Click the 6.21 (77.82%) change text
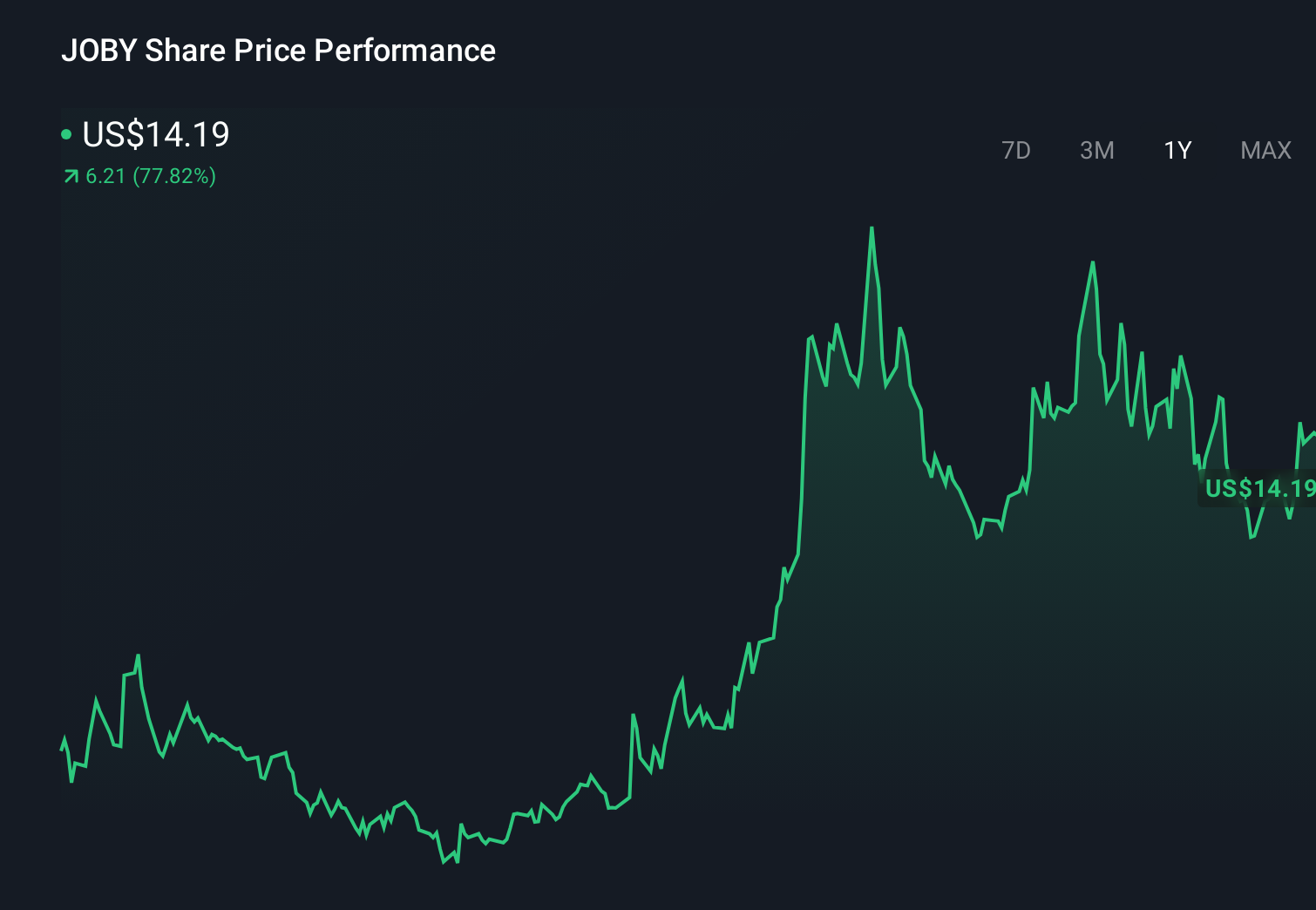This screenshot has height=910, width=1316. click(150, 176)
